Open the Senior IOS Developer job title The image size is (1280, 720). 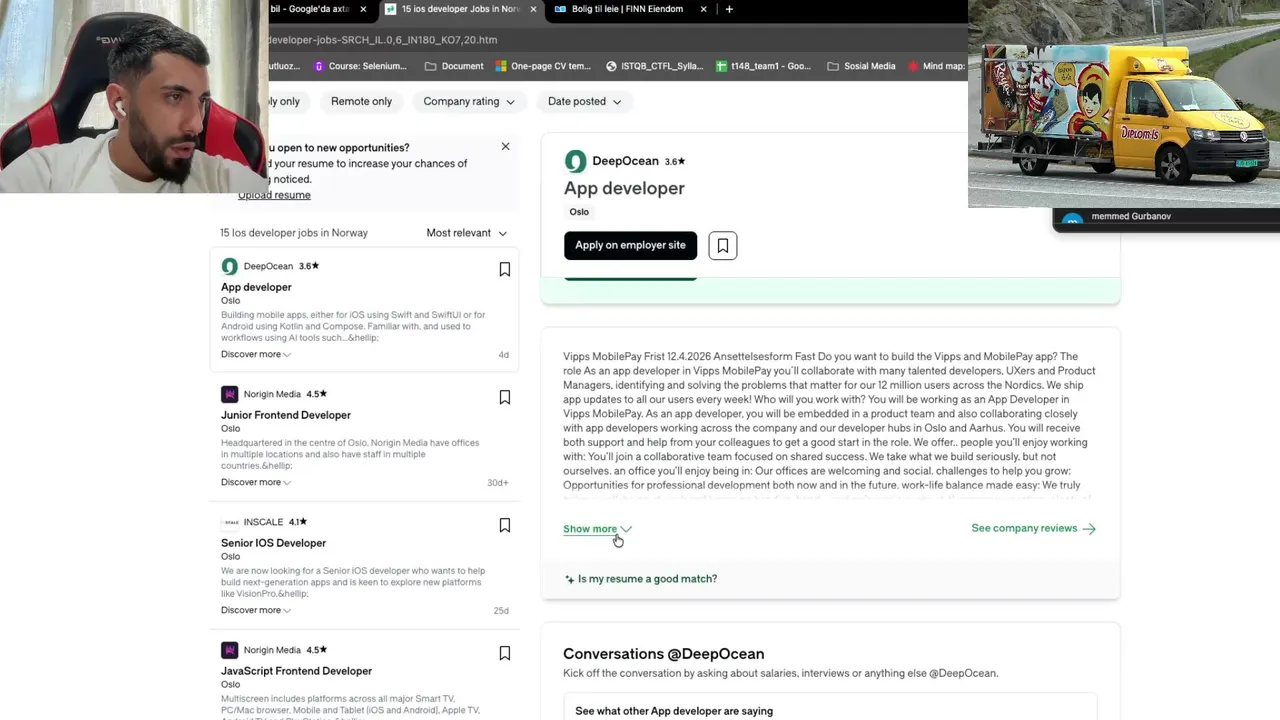[273, 543]
